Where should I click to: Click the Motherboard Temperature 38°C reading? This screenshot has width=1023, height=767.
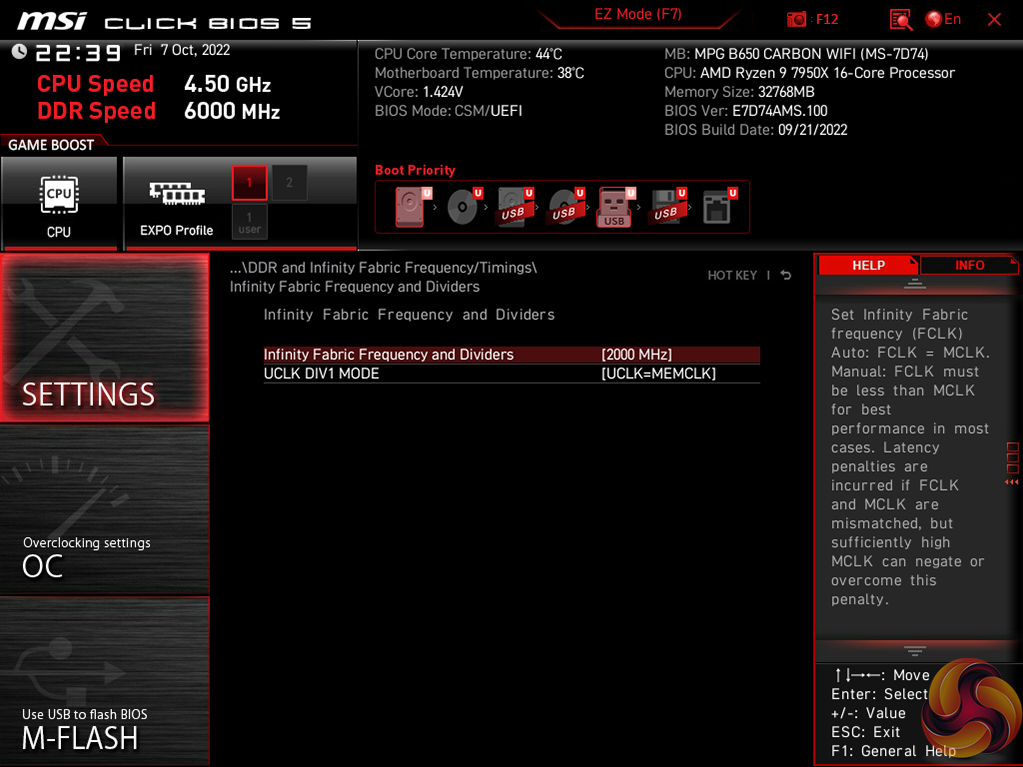(480, 73)
